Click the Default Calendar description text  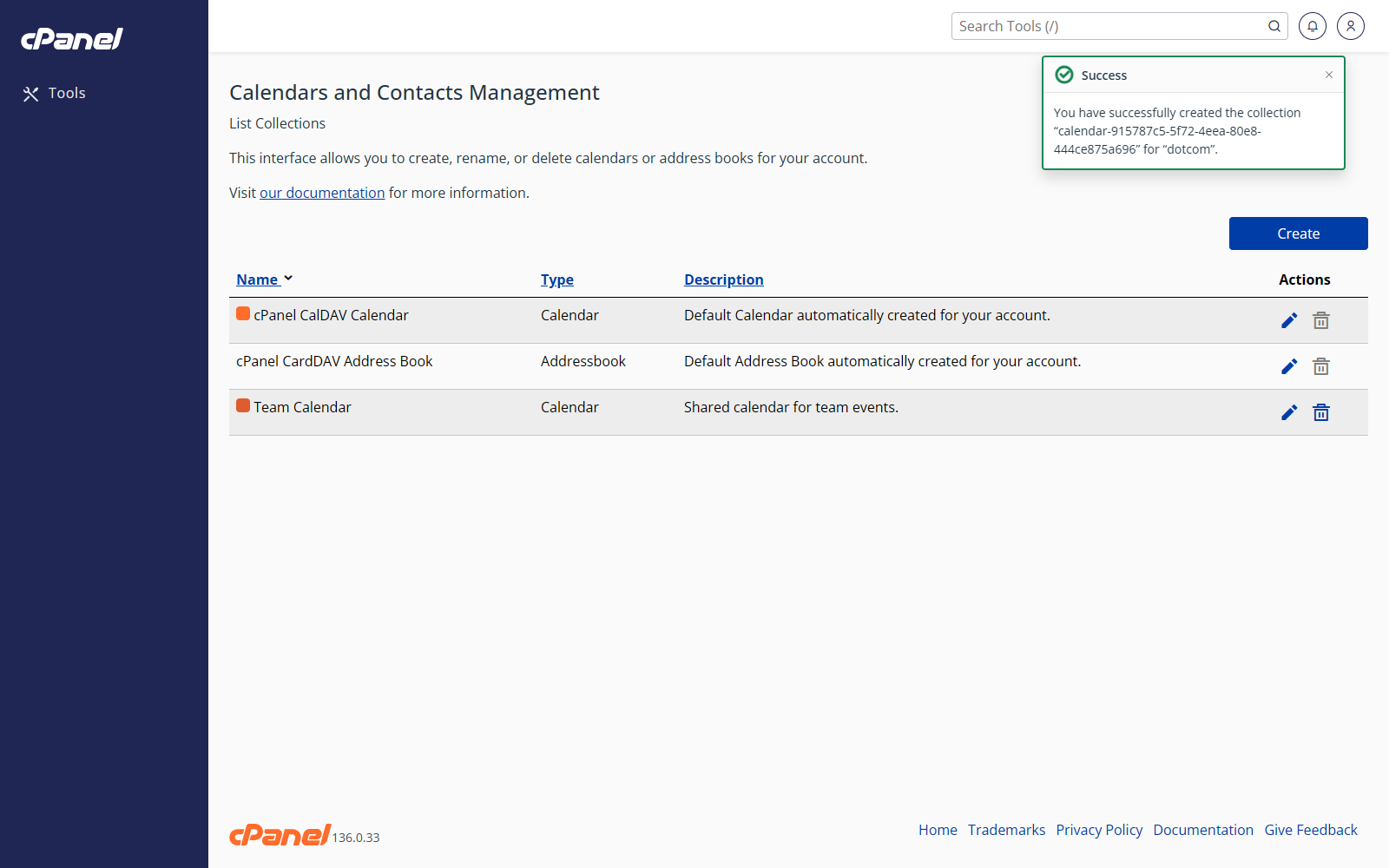(x=867, y=315)
